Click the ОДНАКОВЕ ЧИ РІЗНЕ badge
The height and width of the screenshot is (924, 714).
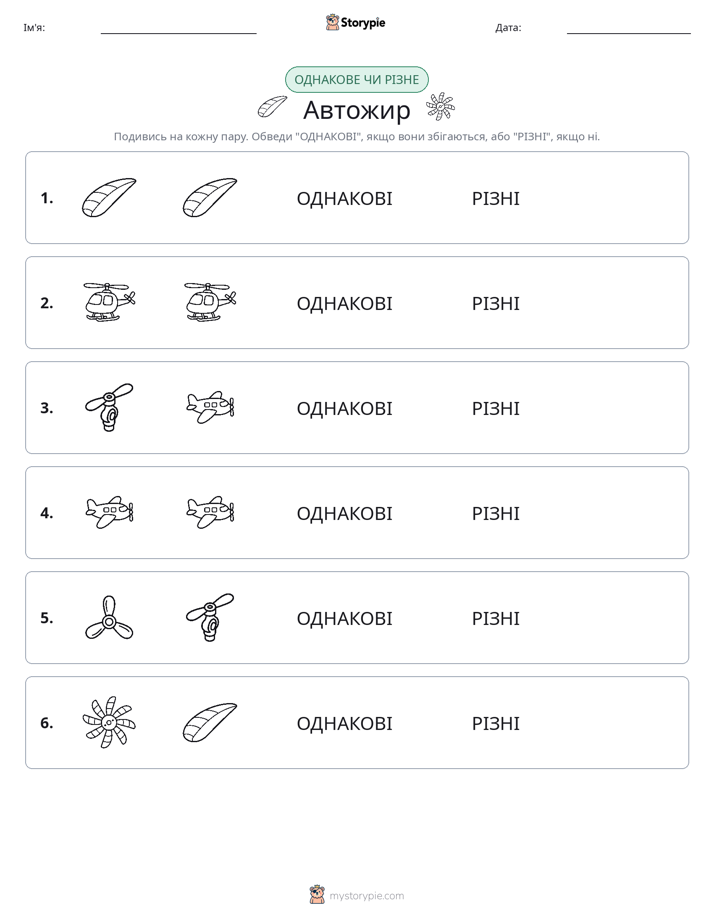click(356, 80)
